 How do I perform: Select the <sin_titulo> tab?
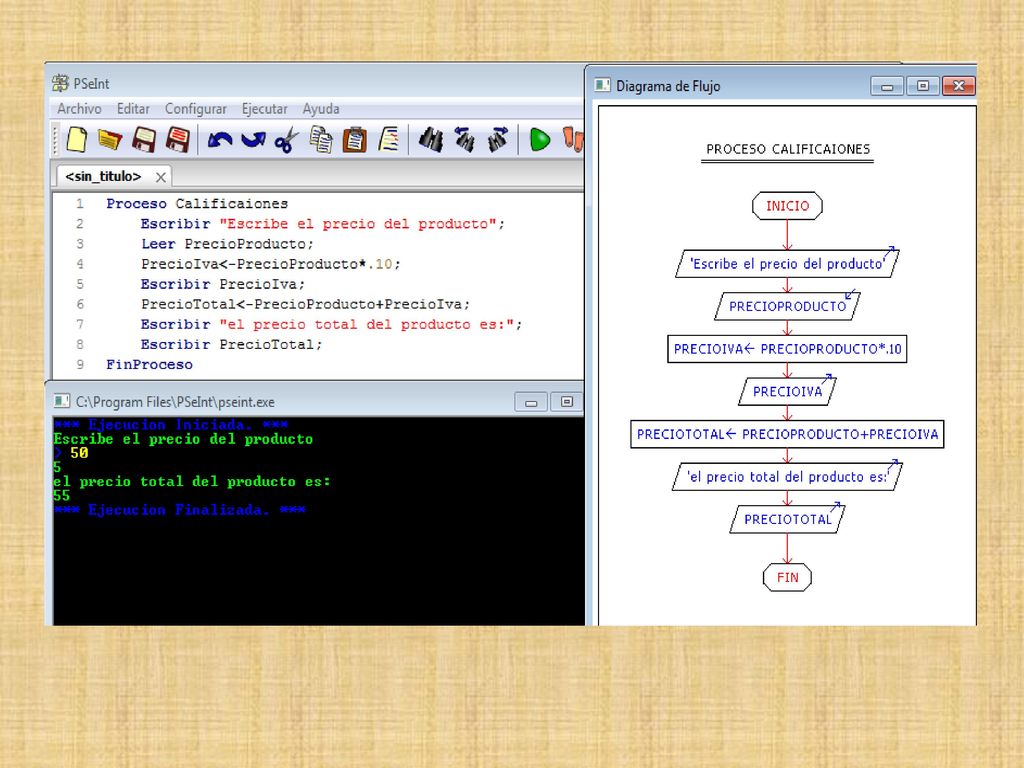coord(103,176)
